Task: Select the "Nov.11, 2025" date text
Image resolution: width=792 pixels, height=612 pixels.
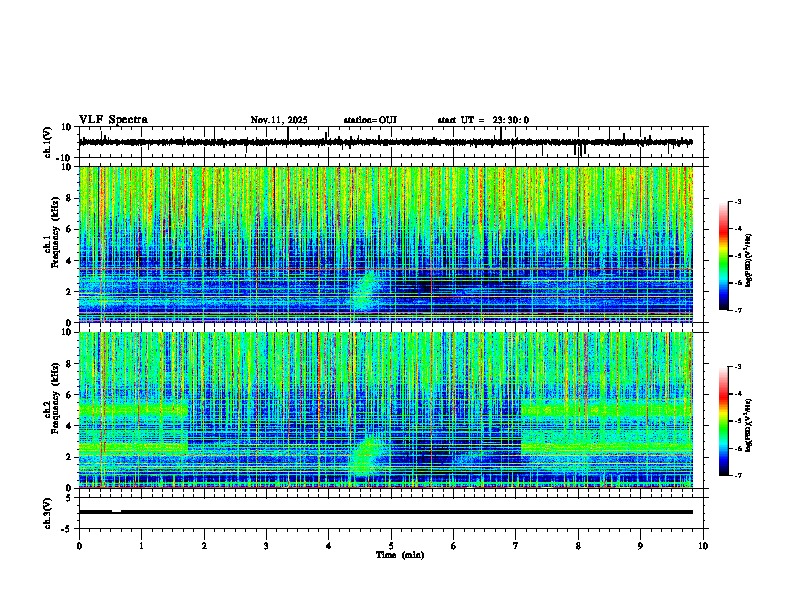Action: [x=279, y=120]
